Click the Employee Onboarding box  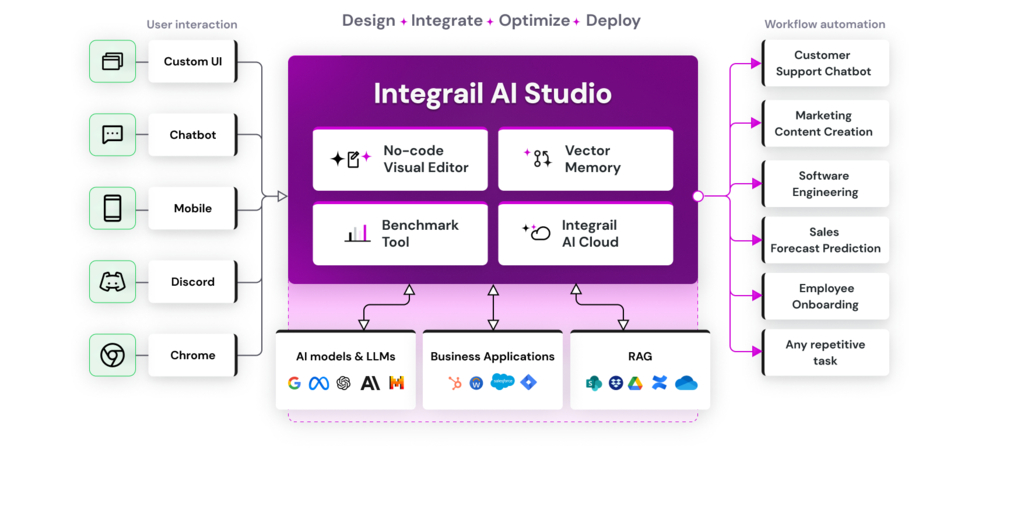point(825,296)
